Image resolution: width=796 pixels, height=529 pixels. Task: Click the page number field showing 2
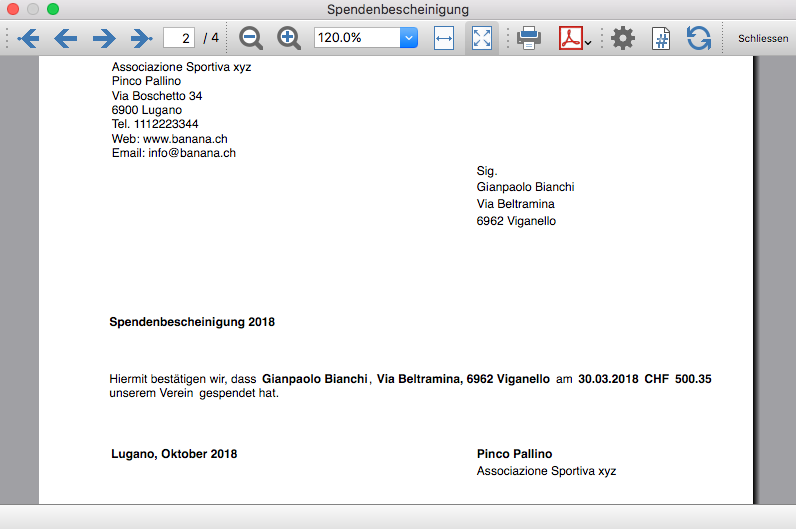179,38
